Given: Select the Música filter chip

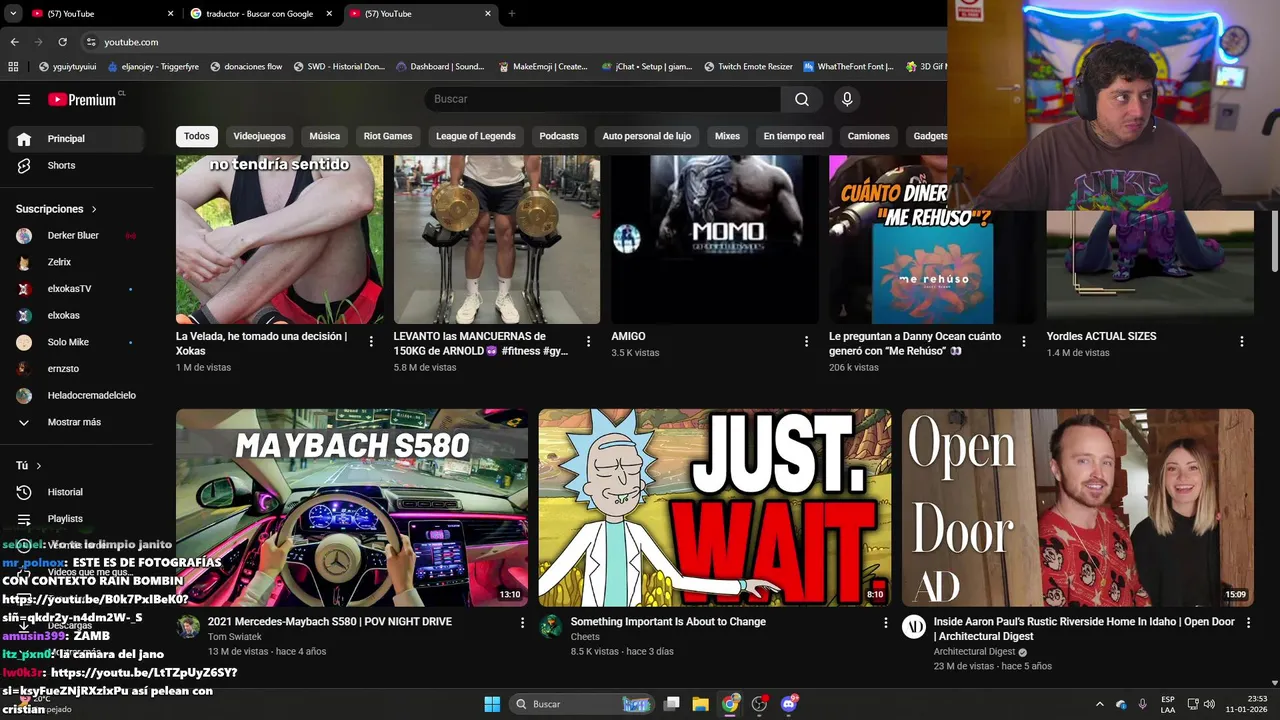Looking at the screenshot, I should click(x=324, y=136).
